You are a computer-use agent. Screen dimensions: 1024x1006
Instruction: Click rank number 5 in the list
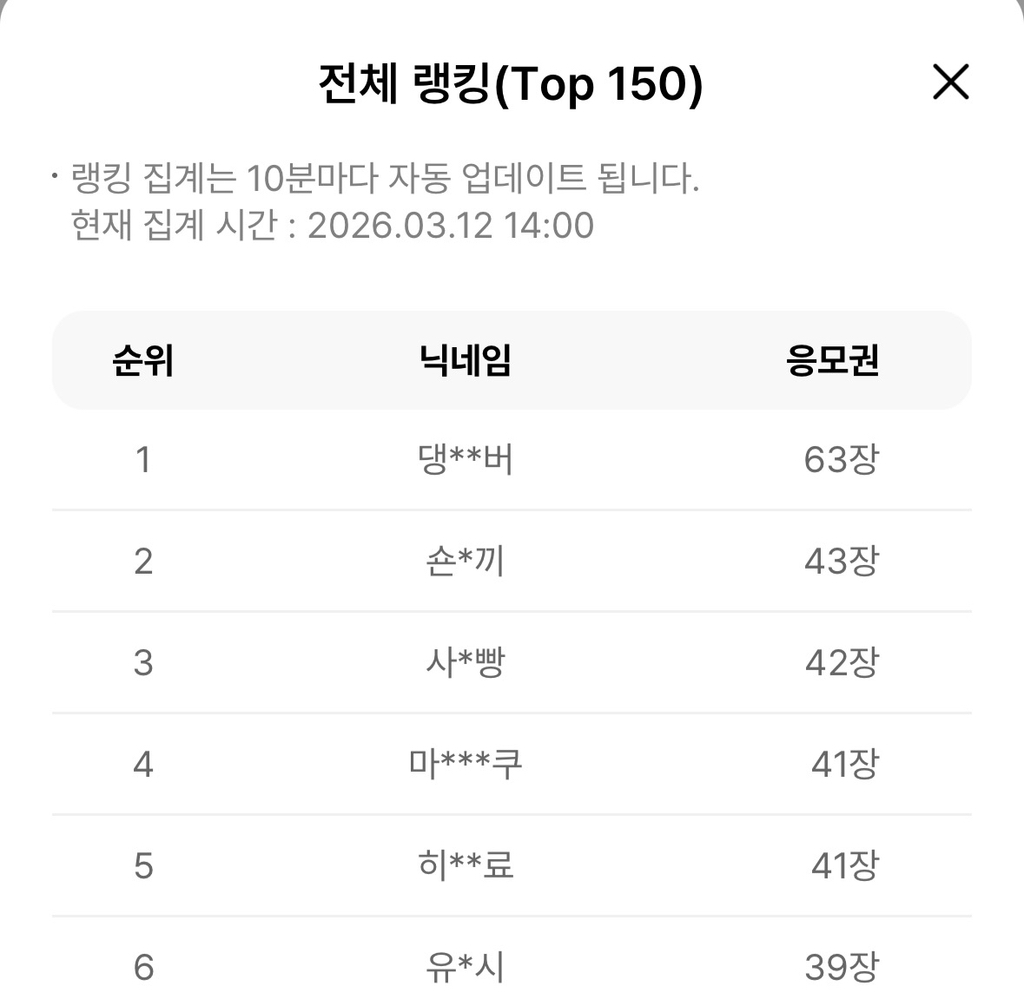pyautogui.click(x=143, y=865)
